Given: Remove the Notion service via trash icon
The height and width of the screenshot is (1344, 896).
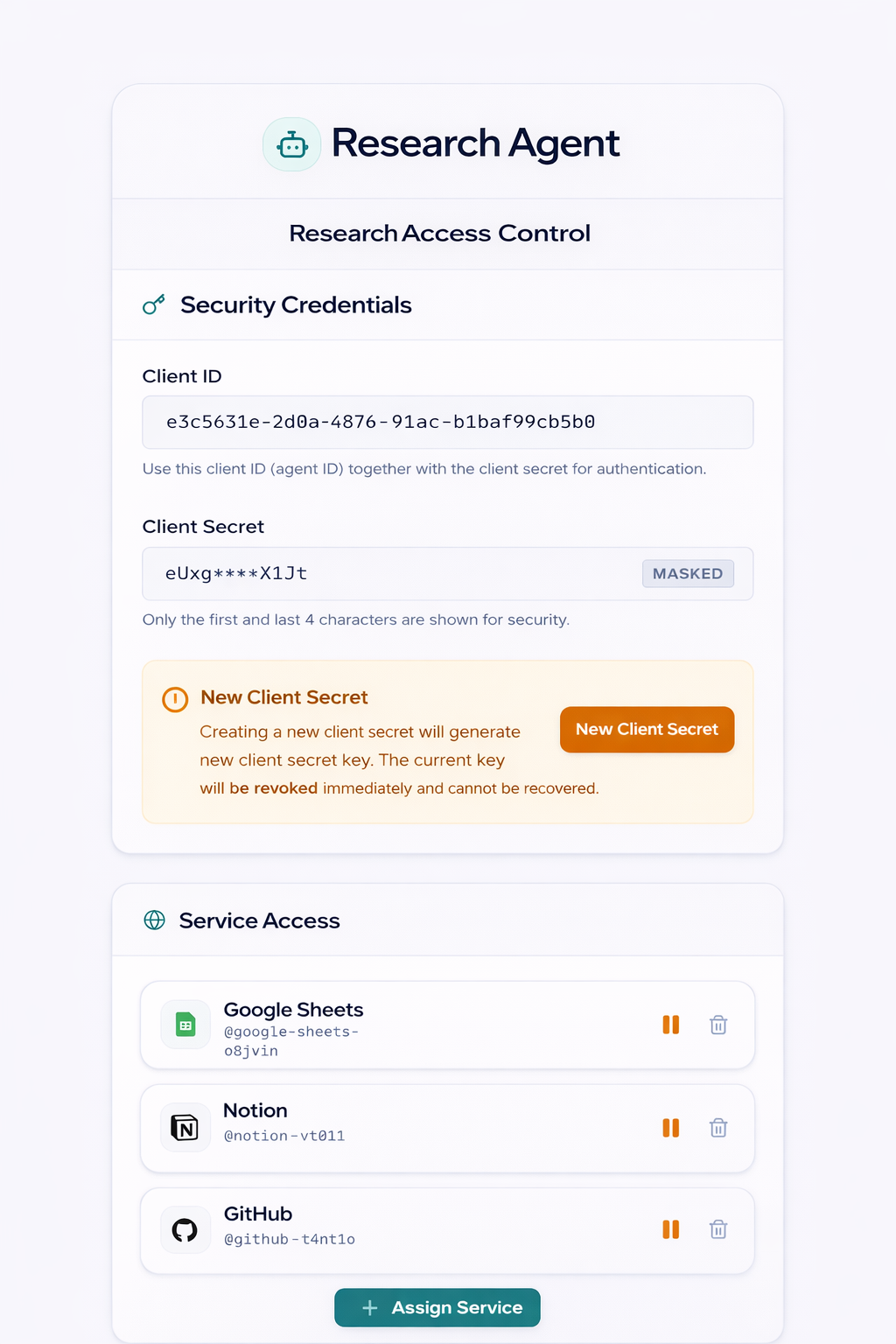Looking at the screenshot, I should tap(718, 1128).
